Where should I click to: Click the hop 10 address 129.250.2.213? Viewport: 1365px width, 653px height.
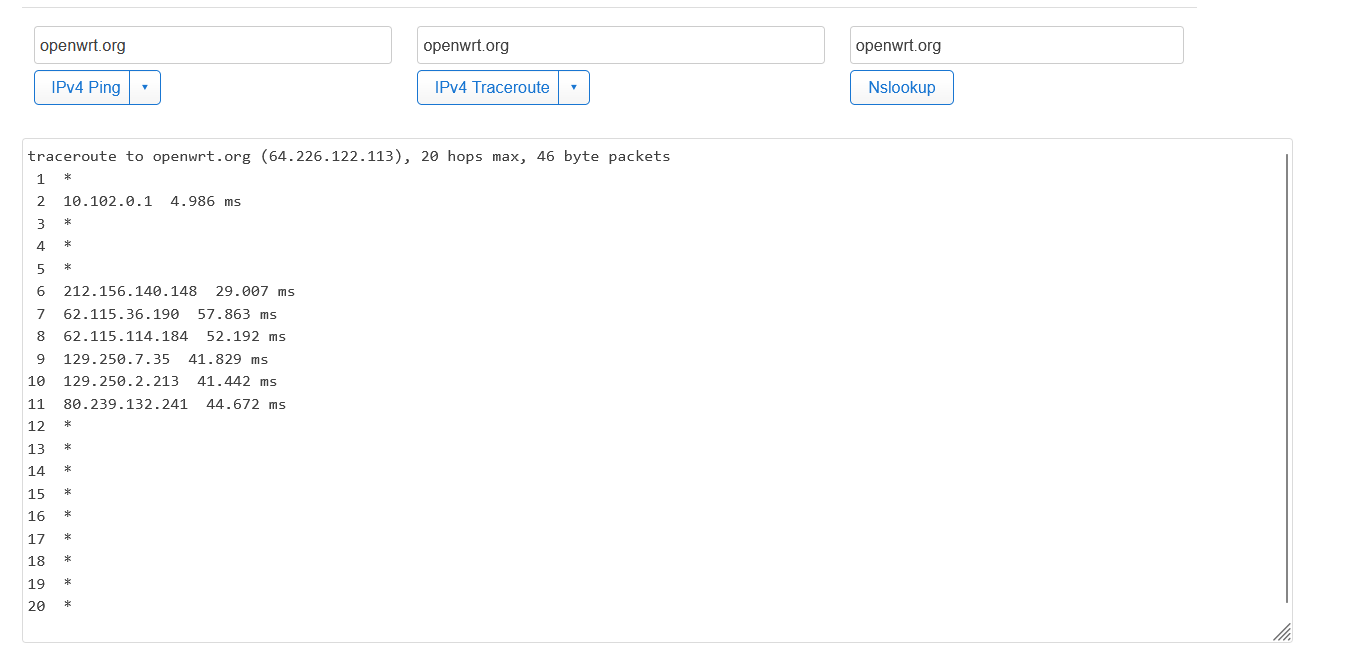click(x=121, y=381)
